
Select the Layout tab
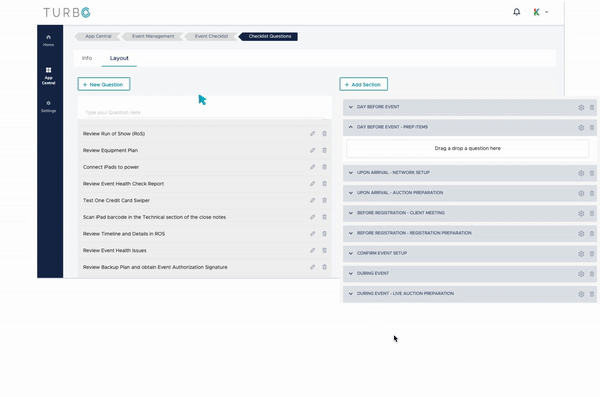click(119, 58)
